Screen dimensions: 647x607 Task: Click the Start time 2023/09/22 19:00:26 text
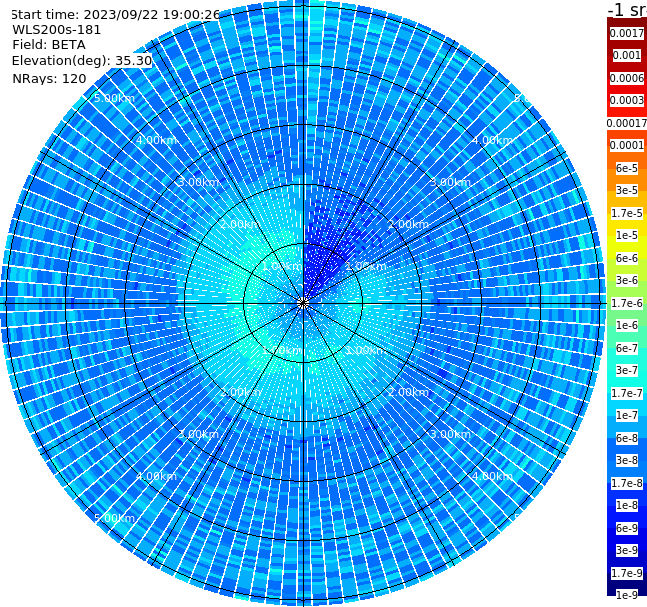(x=115, y=15)
